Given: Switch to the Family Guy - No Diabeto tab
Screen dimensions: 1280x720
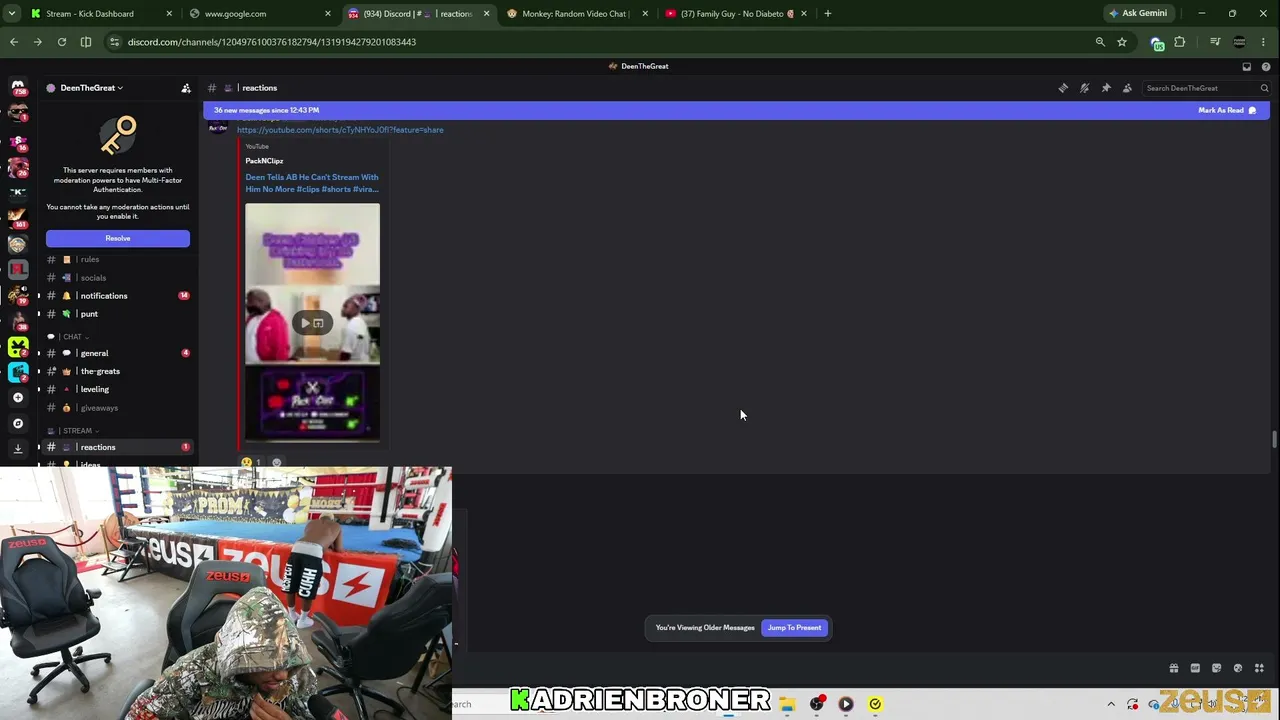Looking at the screenshot, I should tap(736, 14).
